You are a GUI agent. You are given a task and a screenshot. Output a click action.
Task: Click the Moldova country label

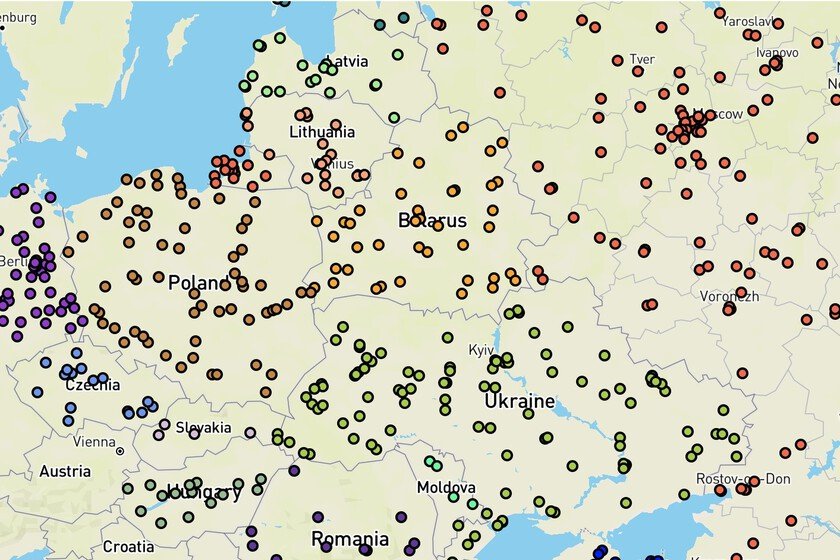[446, 488]
